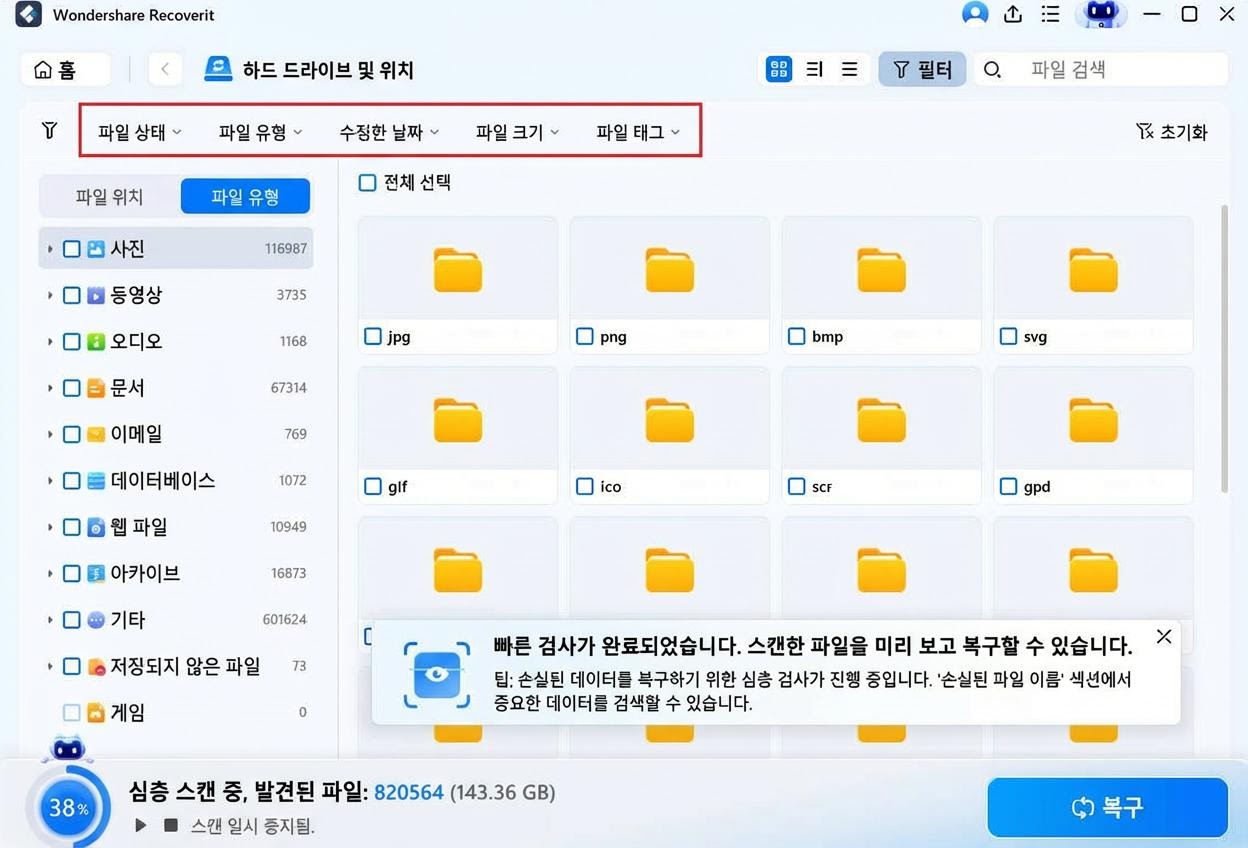
Task: Select the jpg folder checkbox
Action: (x=373, y=337)
